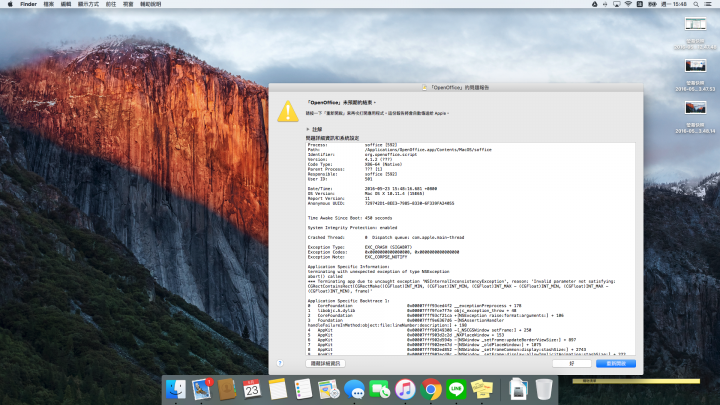Open Contacts from the Dock
This screenshot has width=720, height=405.
coord(227,389)
